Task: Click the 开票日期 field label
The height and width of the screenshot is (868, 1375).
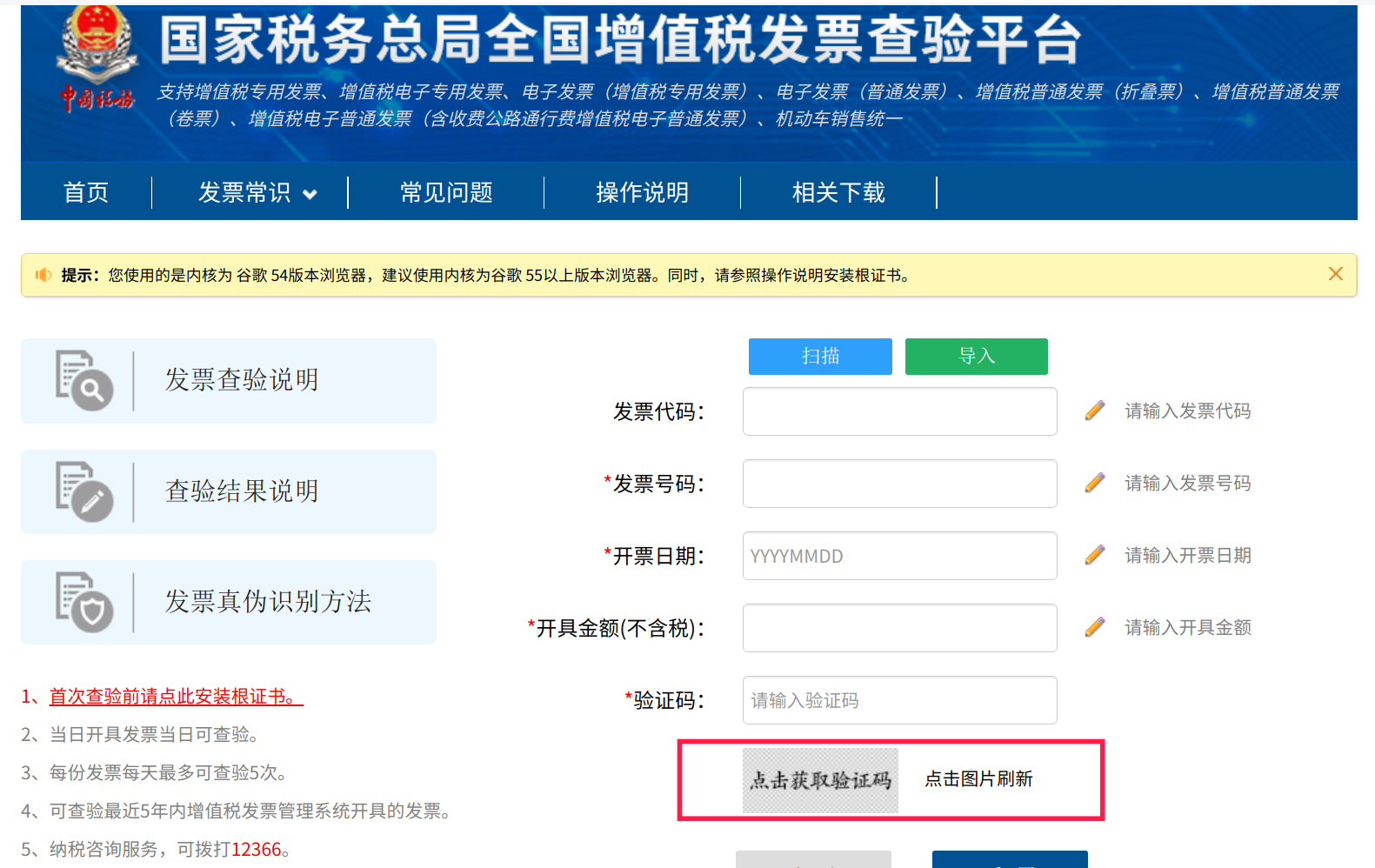Action: point(654,556)
